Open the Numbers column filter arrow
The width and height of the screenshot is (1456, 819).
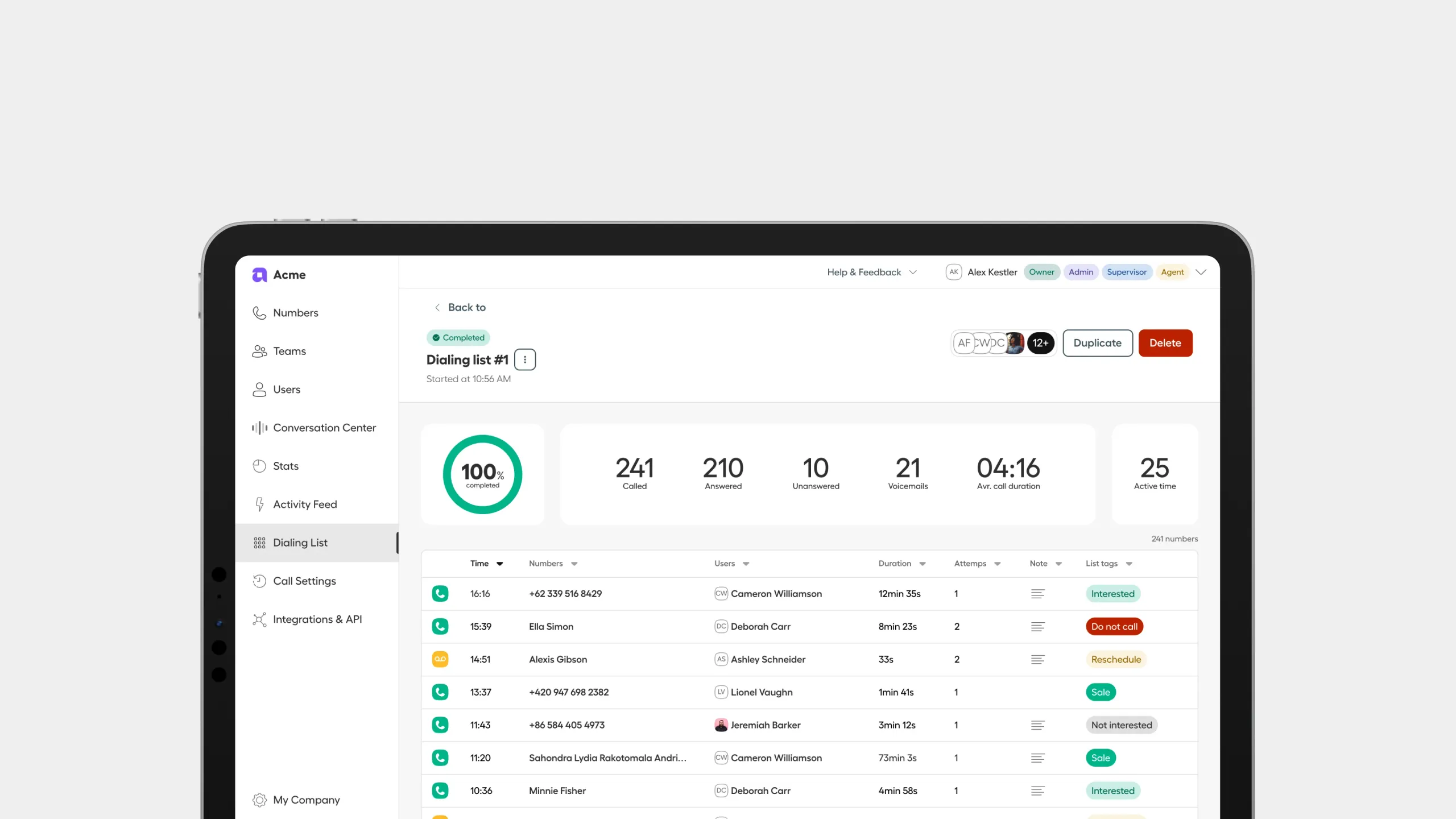[574, 564]
